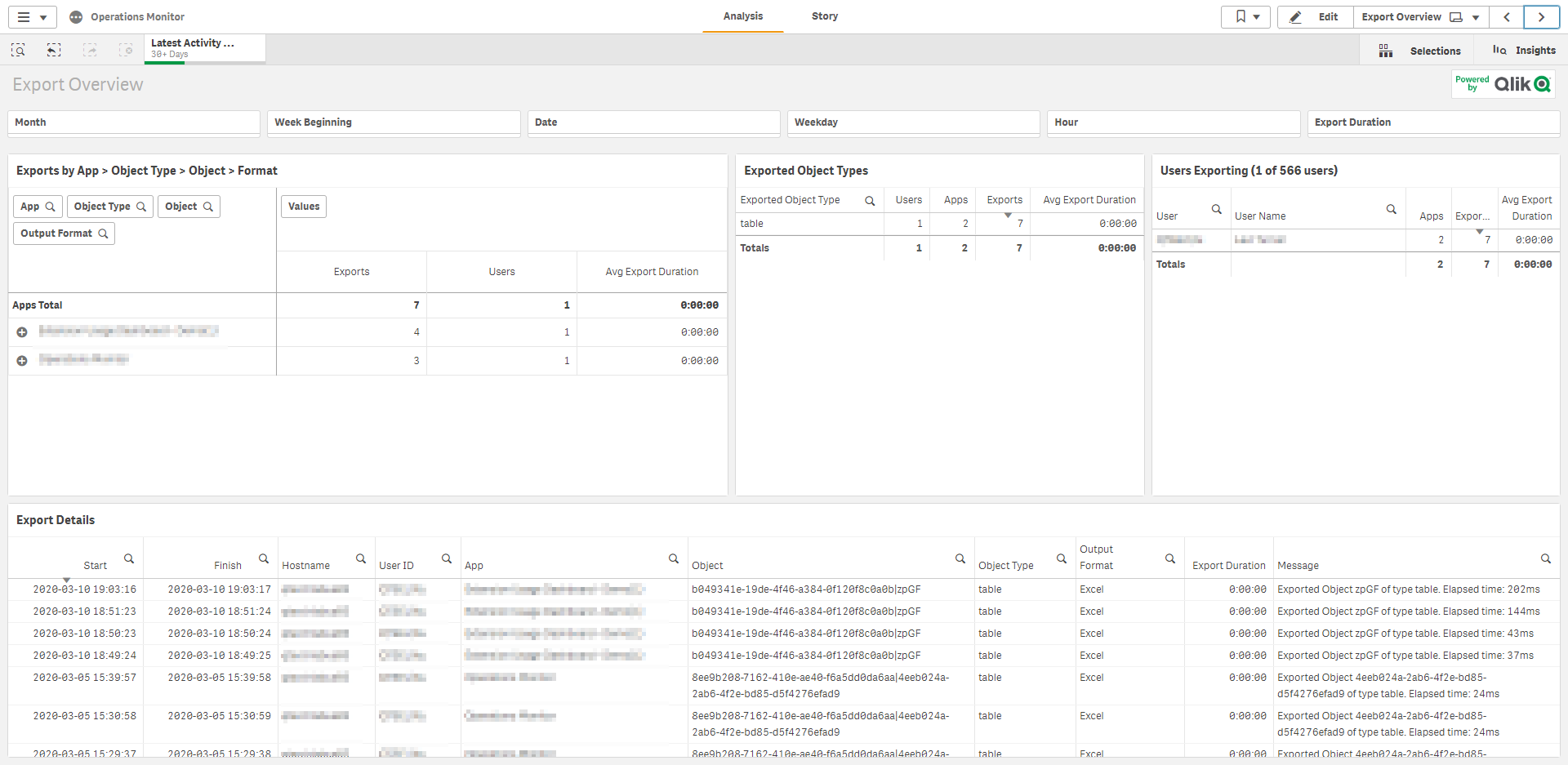This screenshot has width=1568, height=765.
Task: Switch to the Story tab
Action: (824, 16)
